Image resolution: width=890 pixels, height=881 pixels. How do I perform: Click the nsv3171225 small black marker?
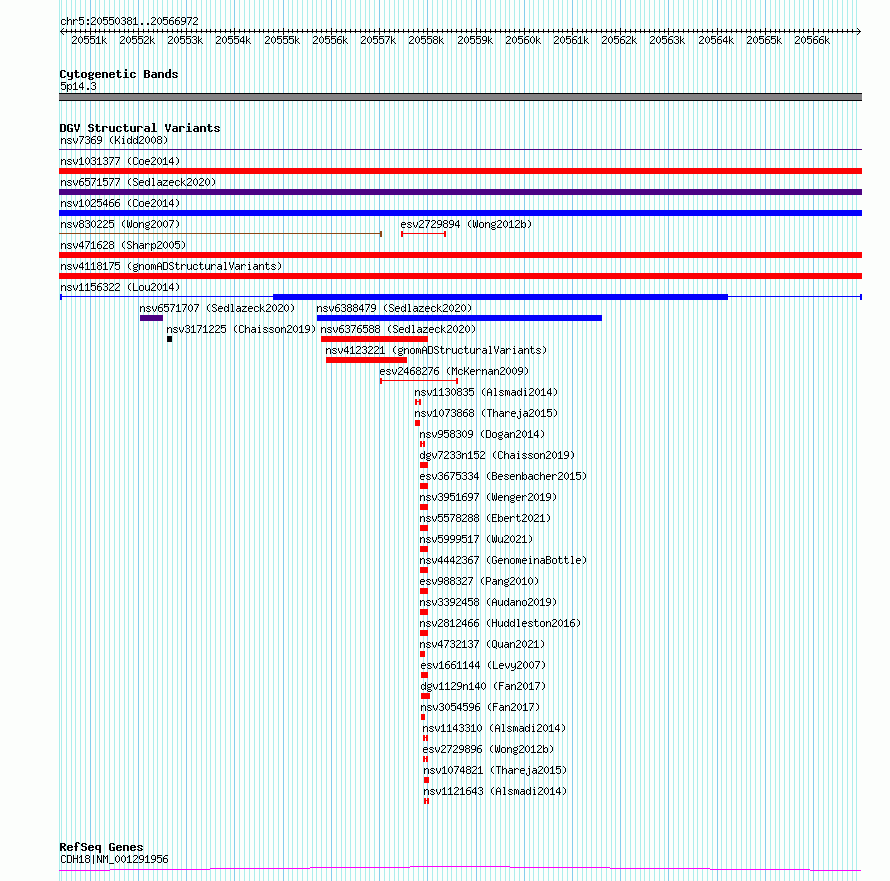click(170, 339)
